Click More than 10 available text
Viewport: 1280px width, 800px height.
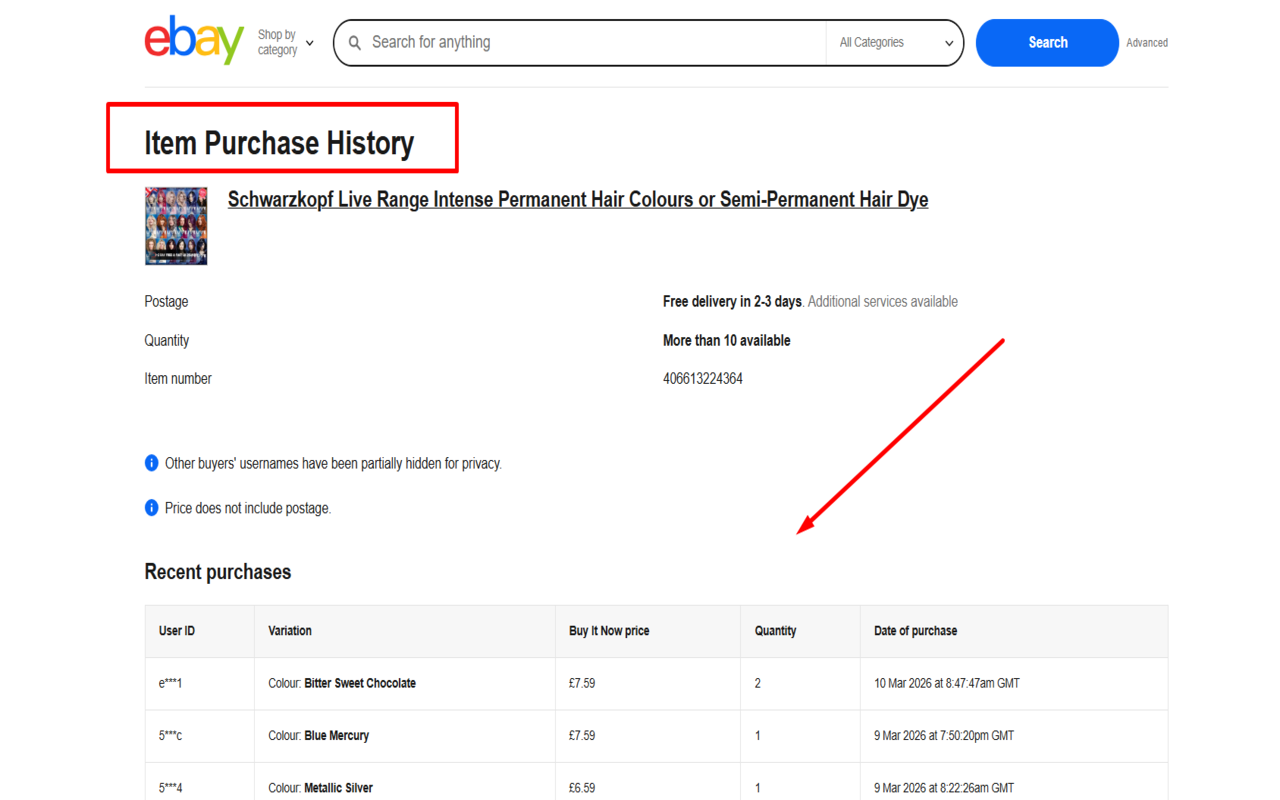pos(727,340)
